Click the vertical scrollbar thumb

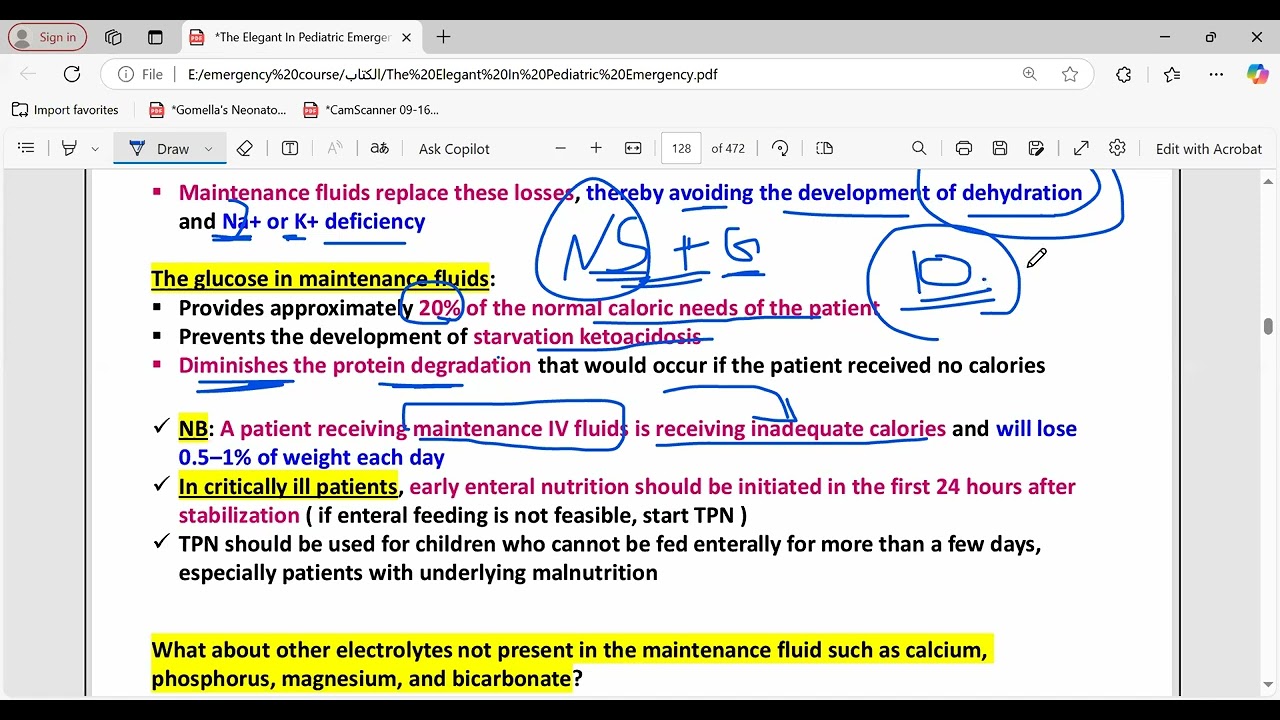tap(1268, 327)
